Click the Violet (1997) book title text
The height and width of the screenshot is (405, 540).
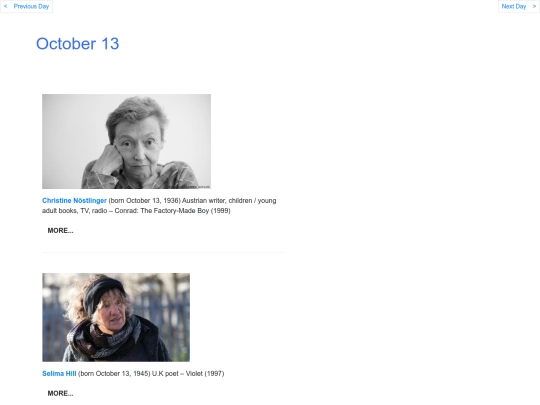click(205, 373)
